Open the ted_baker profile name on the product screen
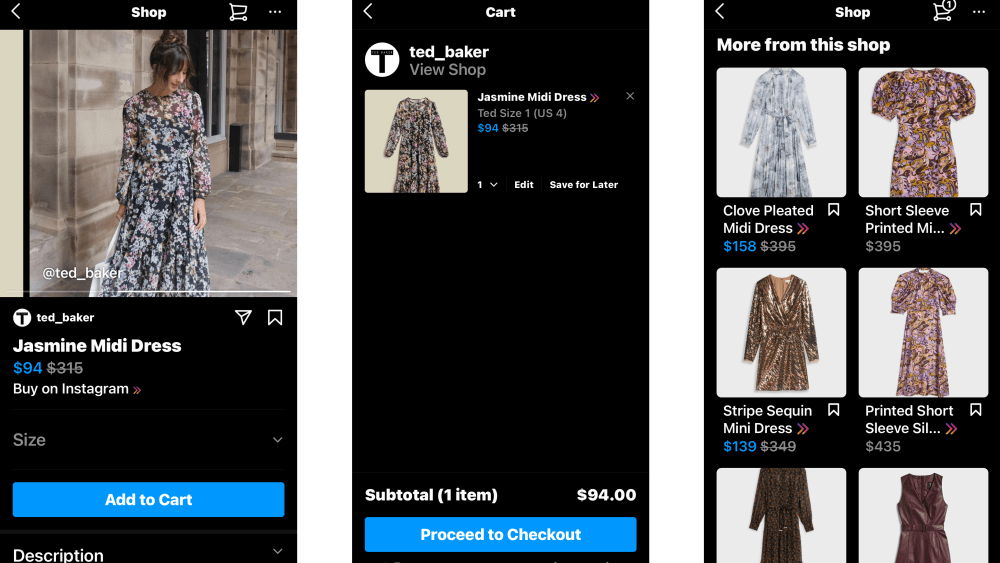 pos(65,317)
